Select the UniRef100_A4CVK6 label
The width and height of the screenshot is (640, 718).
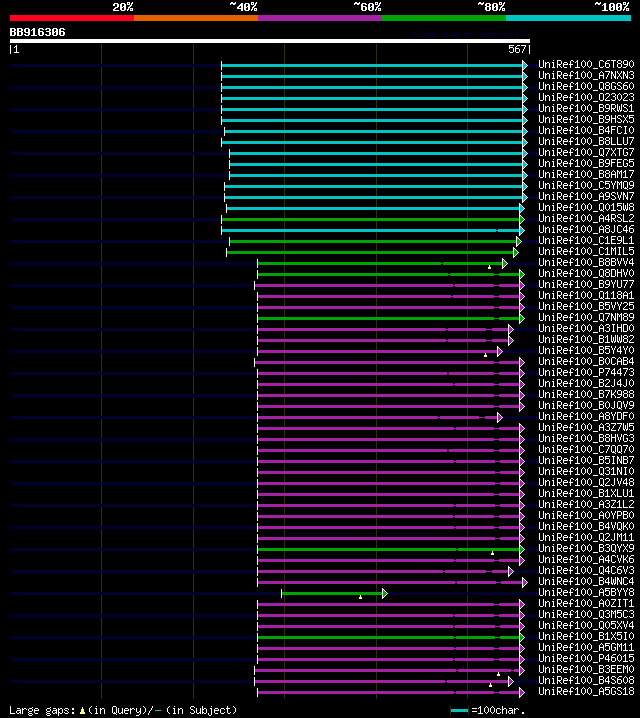tap(586, 560)
